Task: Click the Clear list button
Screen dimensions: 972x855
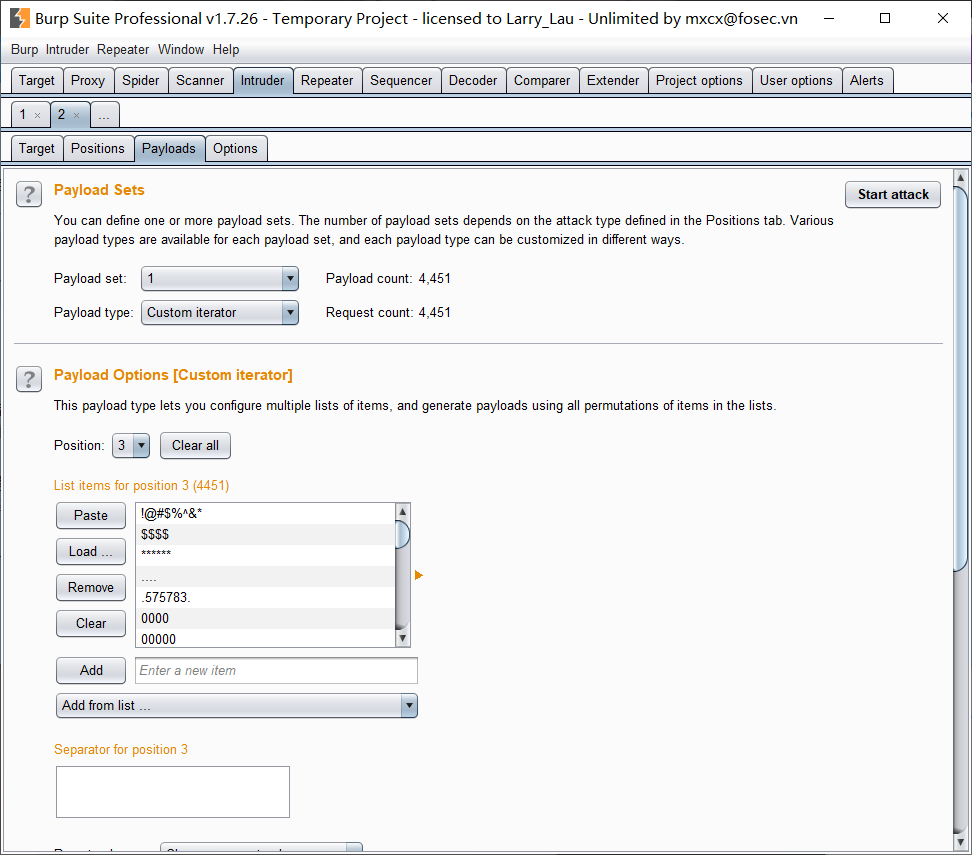Action: [x=91, y=624]
